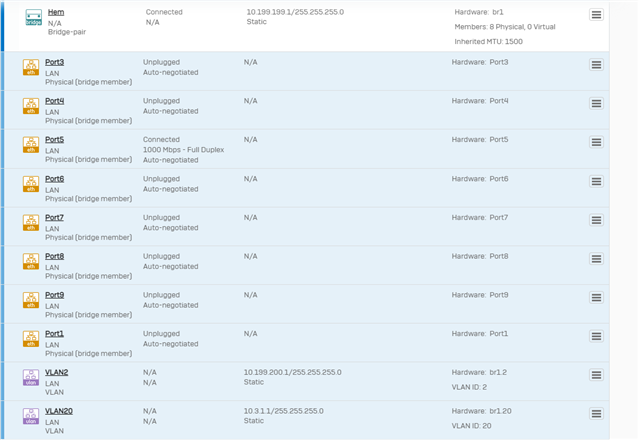
Task: Click the orange eth icon for Port9
Action: [x=31, y=300]
